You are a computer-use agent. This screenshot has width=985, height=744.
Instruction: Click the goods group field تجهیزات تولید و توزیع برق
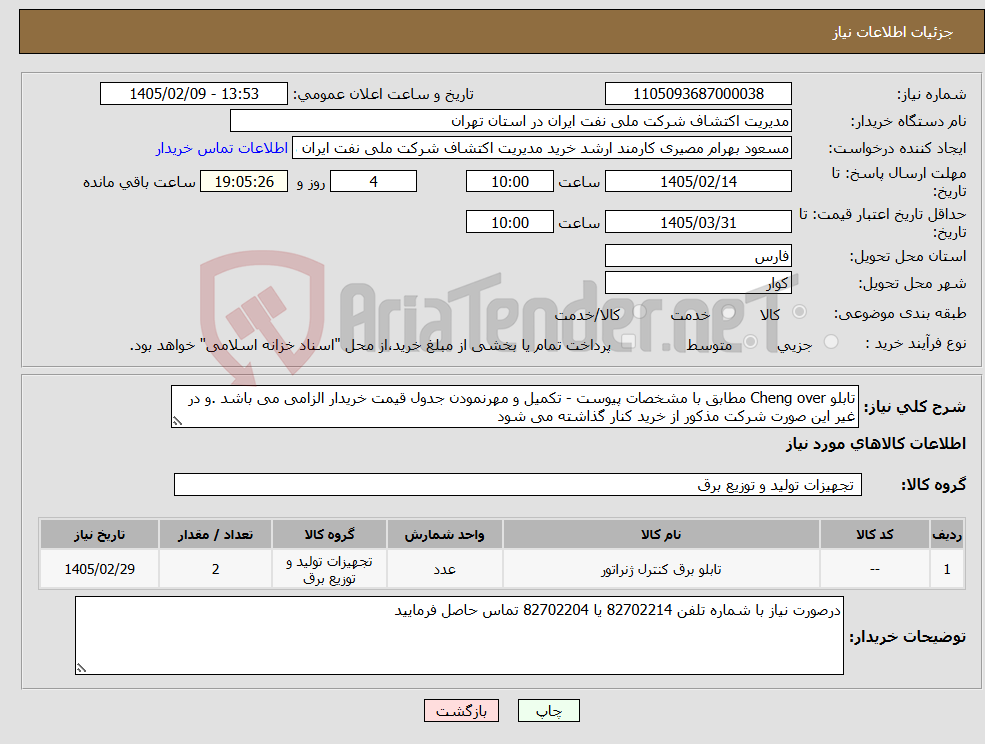pos(518,484)
